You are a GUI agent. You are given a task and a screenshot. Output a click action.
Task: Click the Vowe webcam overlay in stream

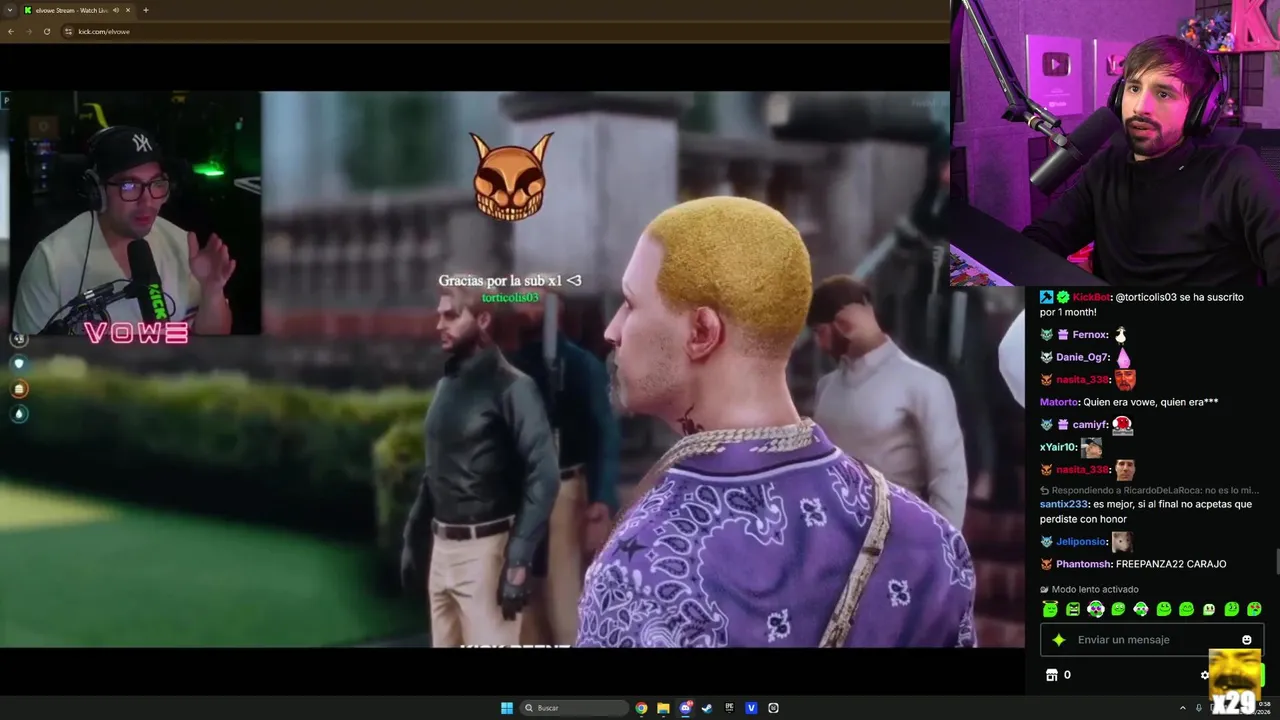coord(135,214)
